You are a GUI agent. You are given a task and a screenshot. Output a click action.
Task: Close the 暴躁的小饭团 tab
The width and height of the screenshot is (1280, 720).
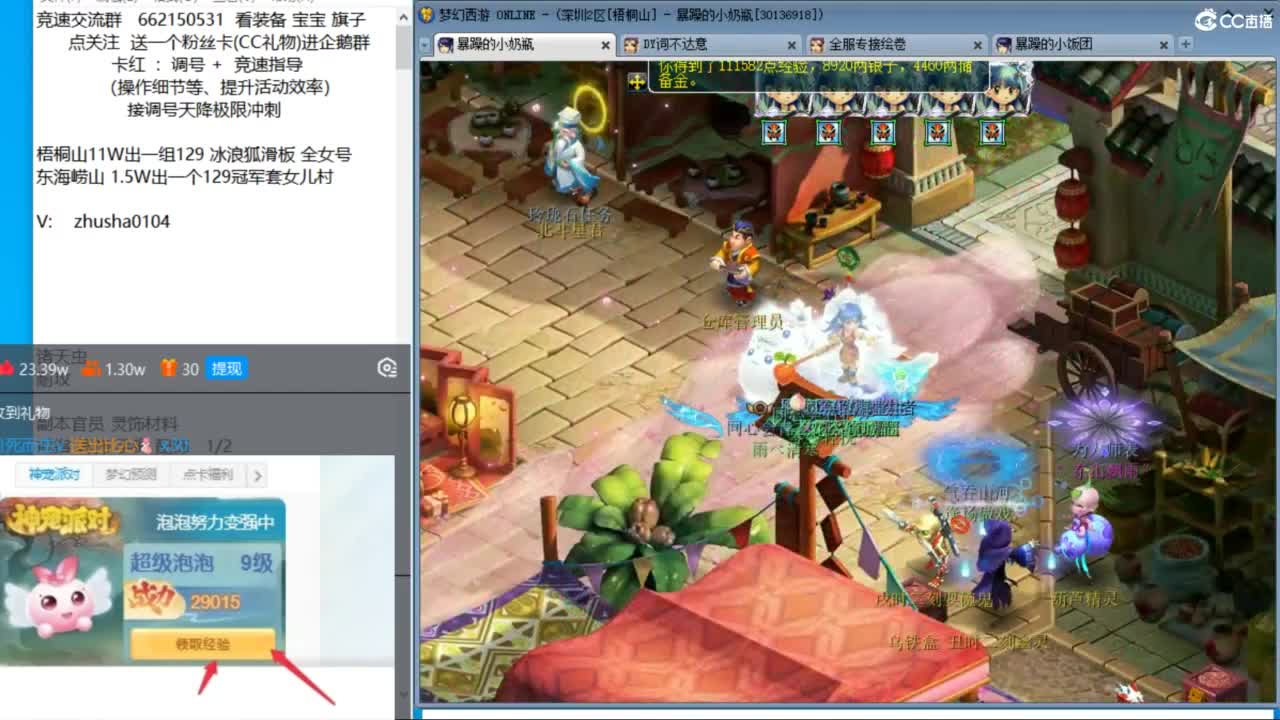coord(1164,45)
